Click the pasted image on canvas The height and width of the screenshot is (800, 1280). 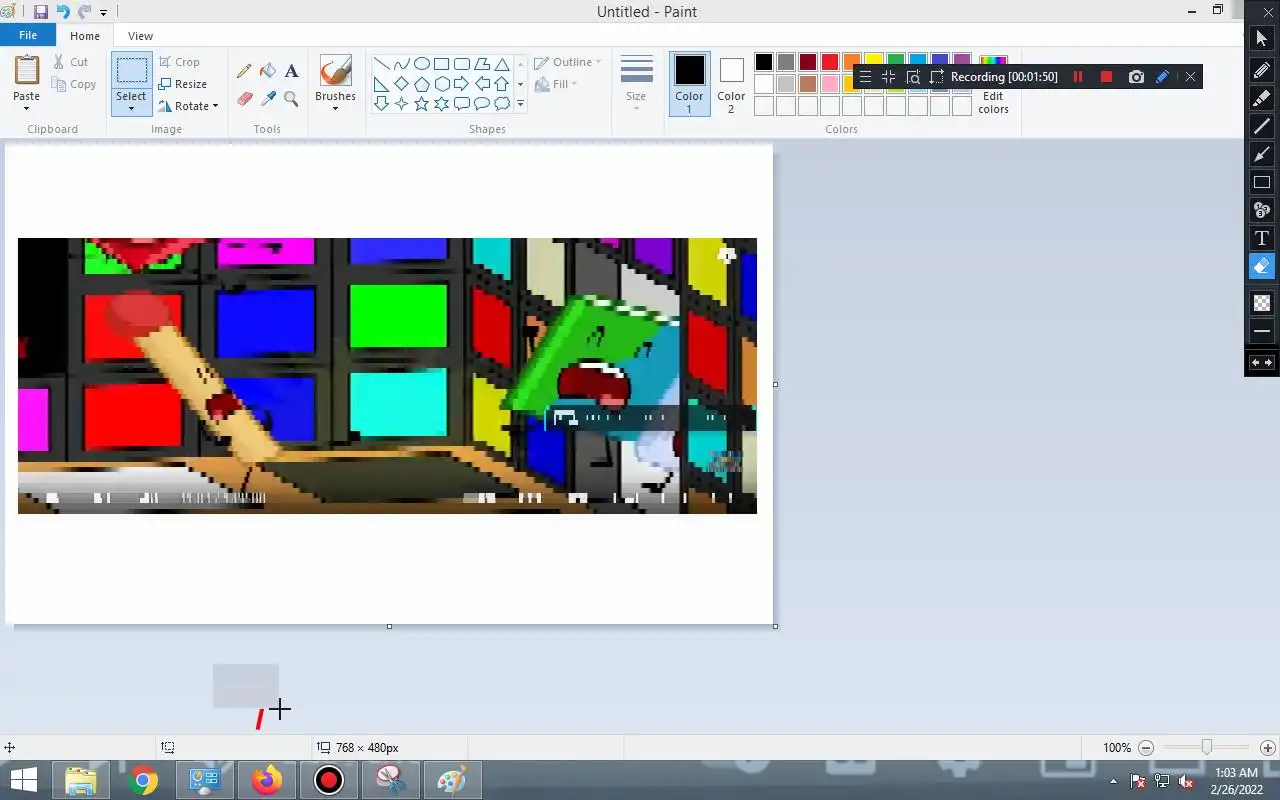(387, 376)
